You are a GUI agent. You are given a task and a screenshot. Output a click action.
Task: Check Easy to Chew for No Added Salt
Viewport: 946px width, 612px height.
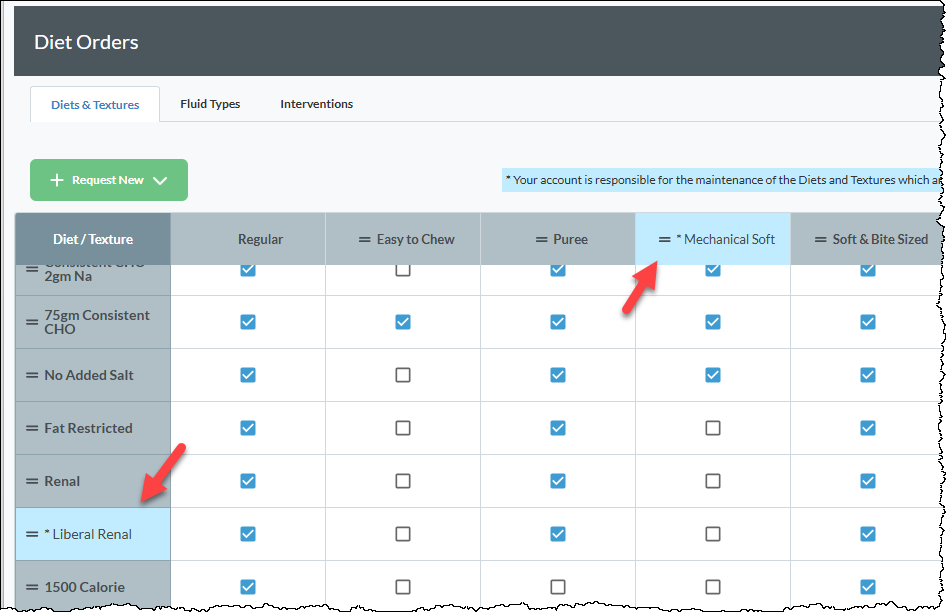pos(403,375)
